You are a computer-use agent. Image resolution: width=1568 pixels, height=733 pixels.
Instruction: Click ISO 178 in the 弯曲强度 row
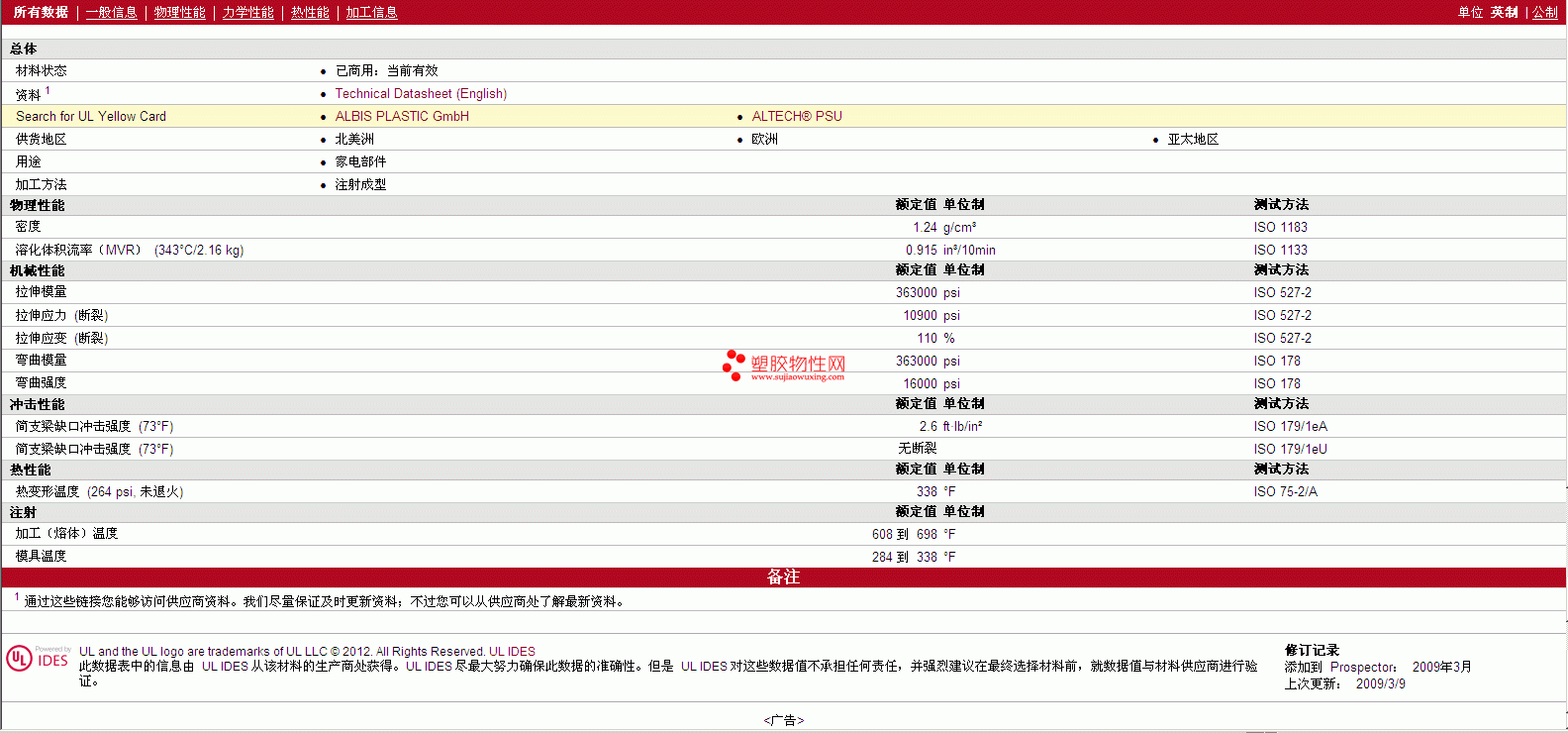[x=1277, y=383]
